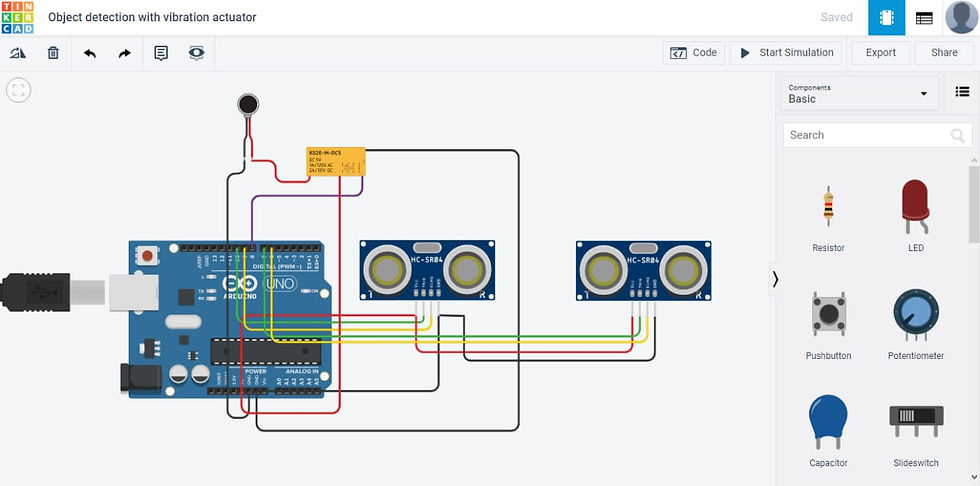
Task: Click the search magnifier icon
Action: click(x=958, y=136)
